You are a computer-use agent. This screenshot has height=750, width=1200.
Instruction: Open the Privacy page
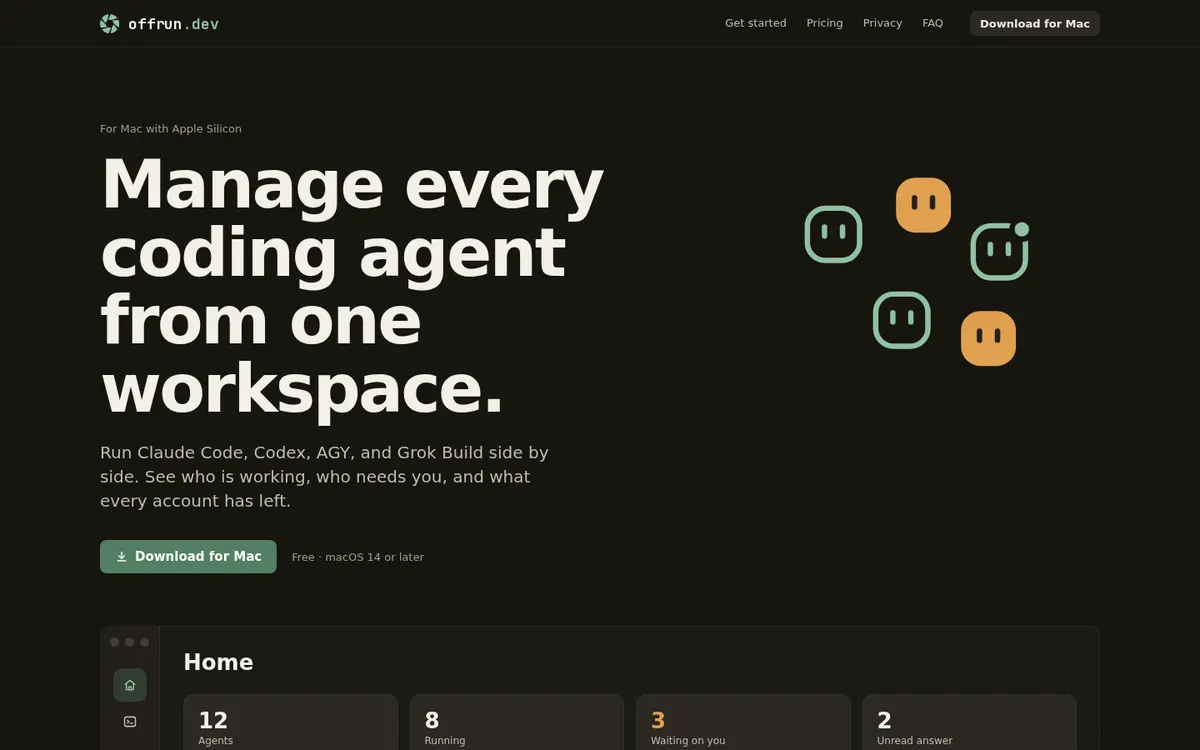pos(883,23)
